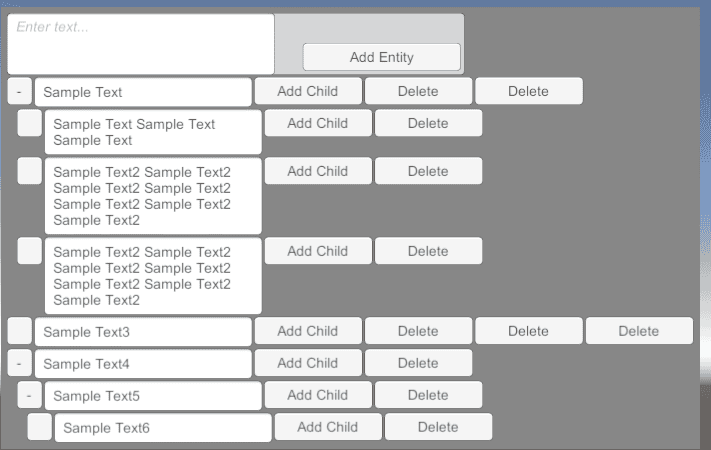
Task: Toggle box next to Sample Text Sample Text entry
Action: pyautogui.click(x=29, y=123)
